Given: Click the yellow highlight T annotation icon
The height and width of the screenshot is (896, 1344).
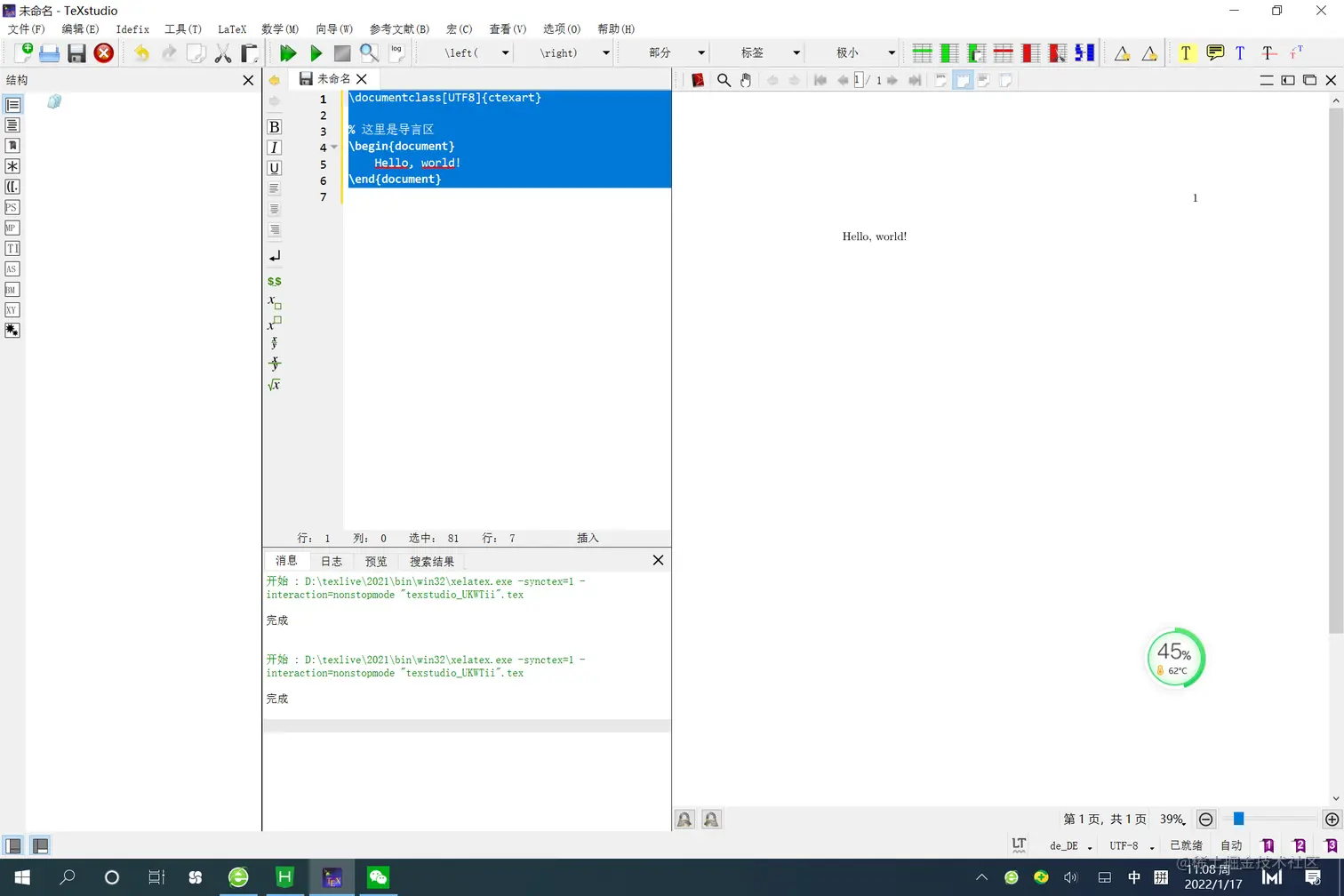Looking at the screenshot, I should click(x=1186, y=53).
